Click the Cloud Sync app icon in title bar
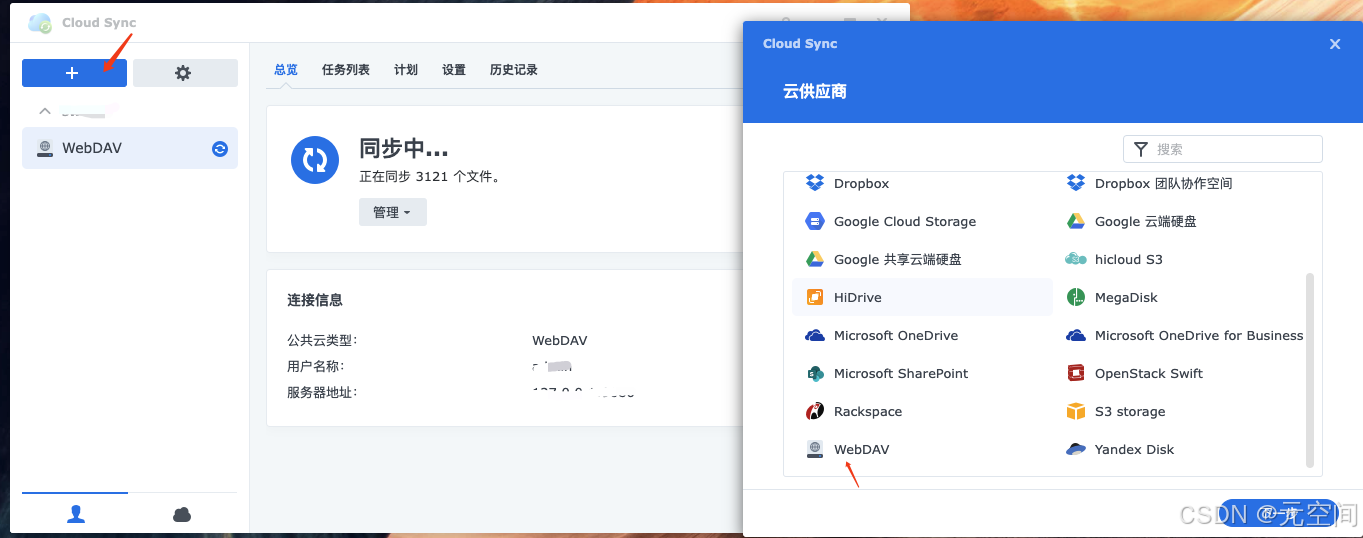This screenshot has width=1363, height=538. coord(40,22)
